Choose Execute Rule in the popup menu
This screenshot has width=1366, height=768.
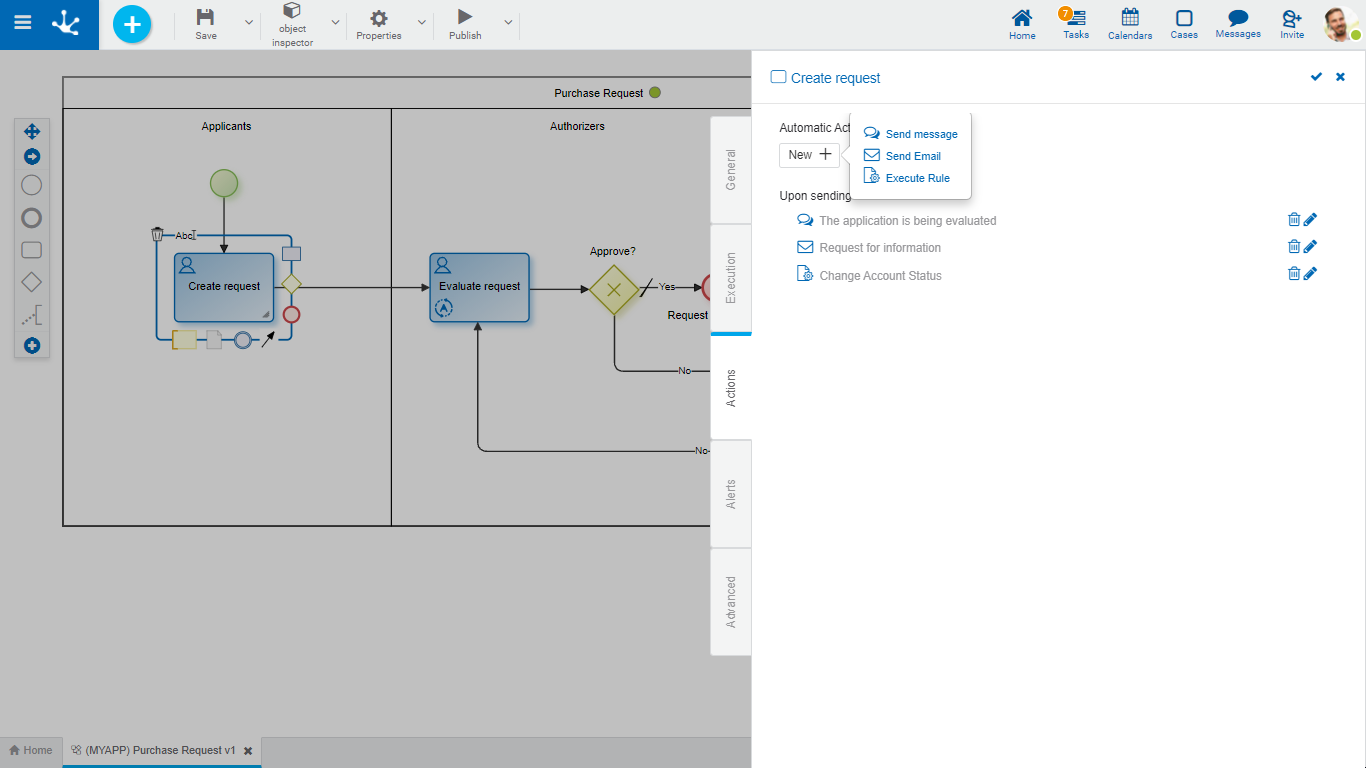coord(916,178)
